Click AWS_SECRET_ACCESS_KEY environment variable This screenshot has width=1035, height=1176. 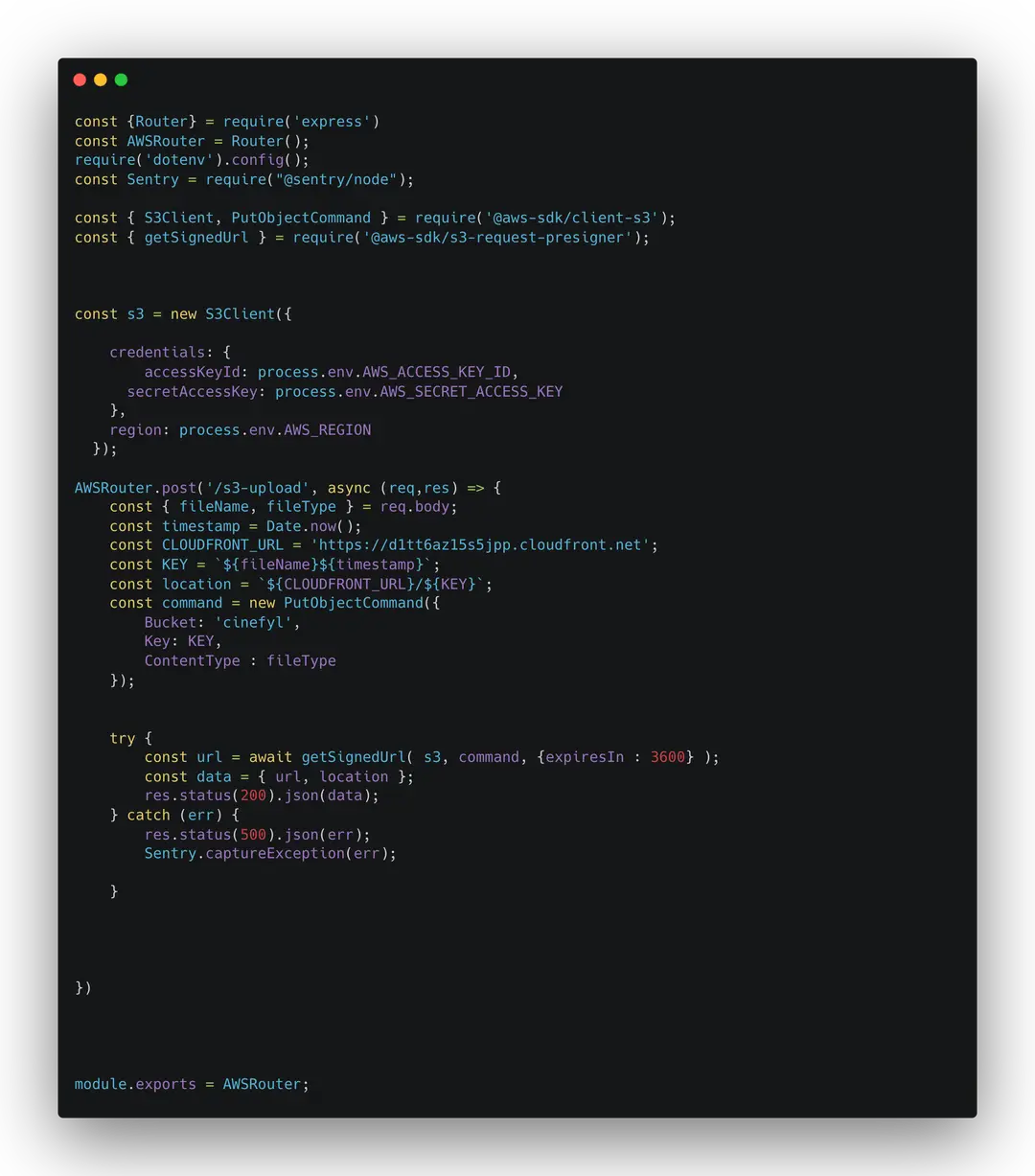click(471, 391)
